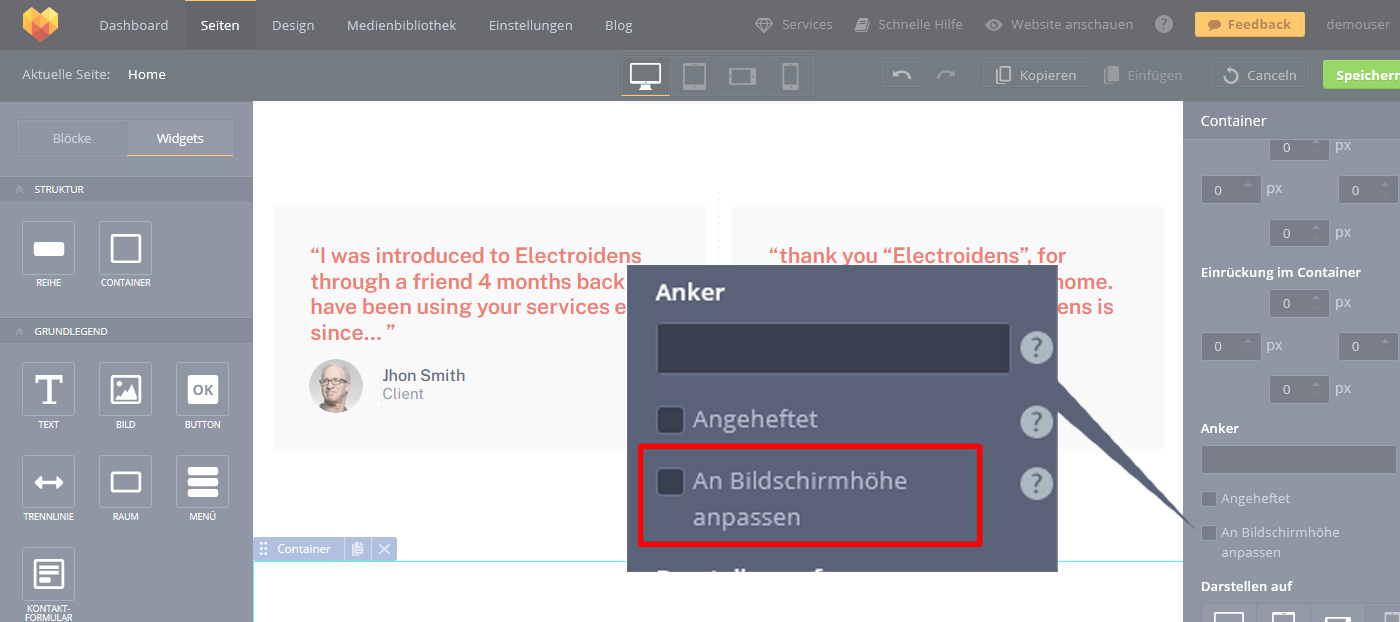Screen dimensions: 1400x622
Task: Collapse the Grundlegend section
Action: point(20,331)
